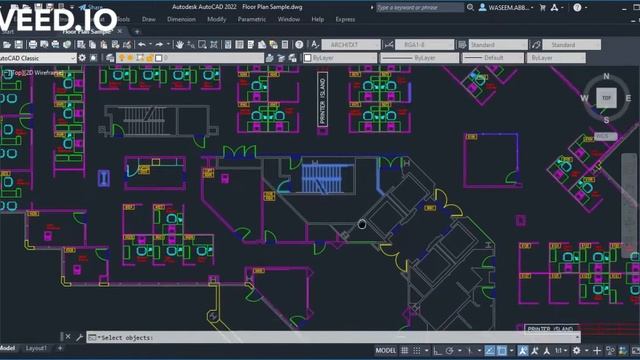Toggle 2D Object Snap in status bar
The image size is (640, 360).
click(x=502, y=351)
